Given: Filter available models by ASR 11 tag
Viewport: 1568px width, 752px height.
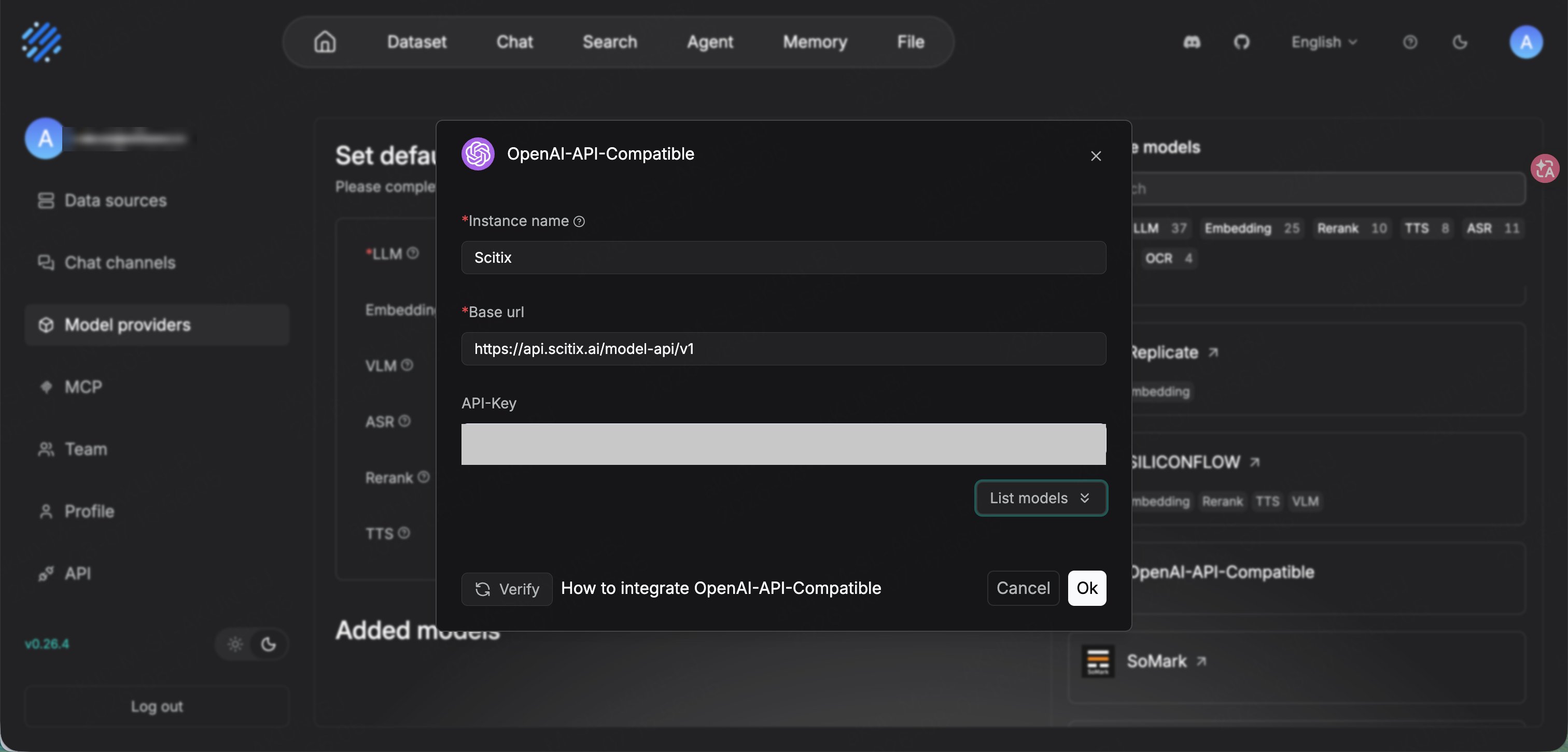Looking at the screenshot, I should tap(1492, 228).
